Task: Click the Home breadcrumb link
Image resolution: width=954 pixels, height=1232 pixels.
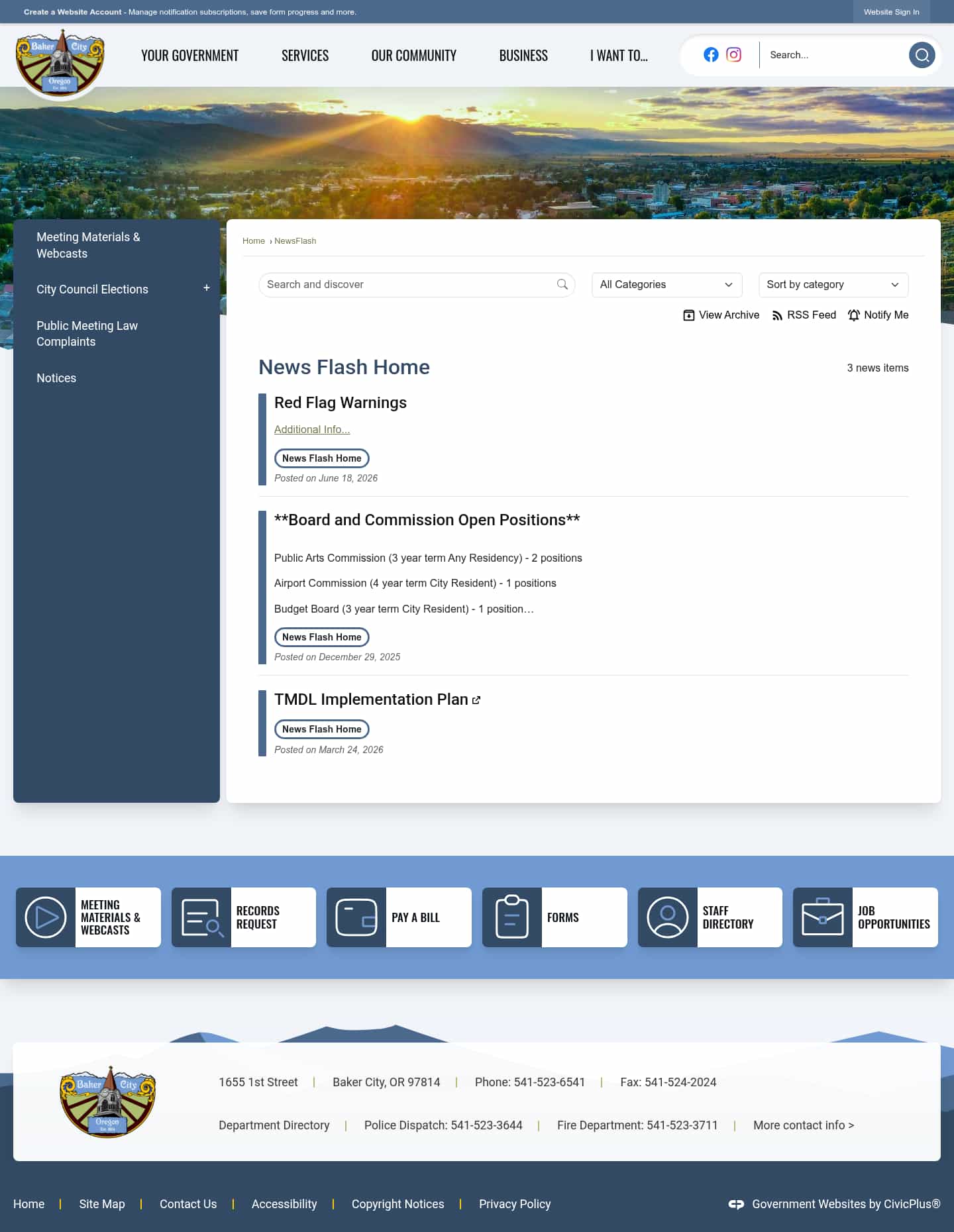Action: [254, 241]
